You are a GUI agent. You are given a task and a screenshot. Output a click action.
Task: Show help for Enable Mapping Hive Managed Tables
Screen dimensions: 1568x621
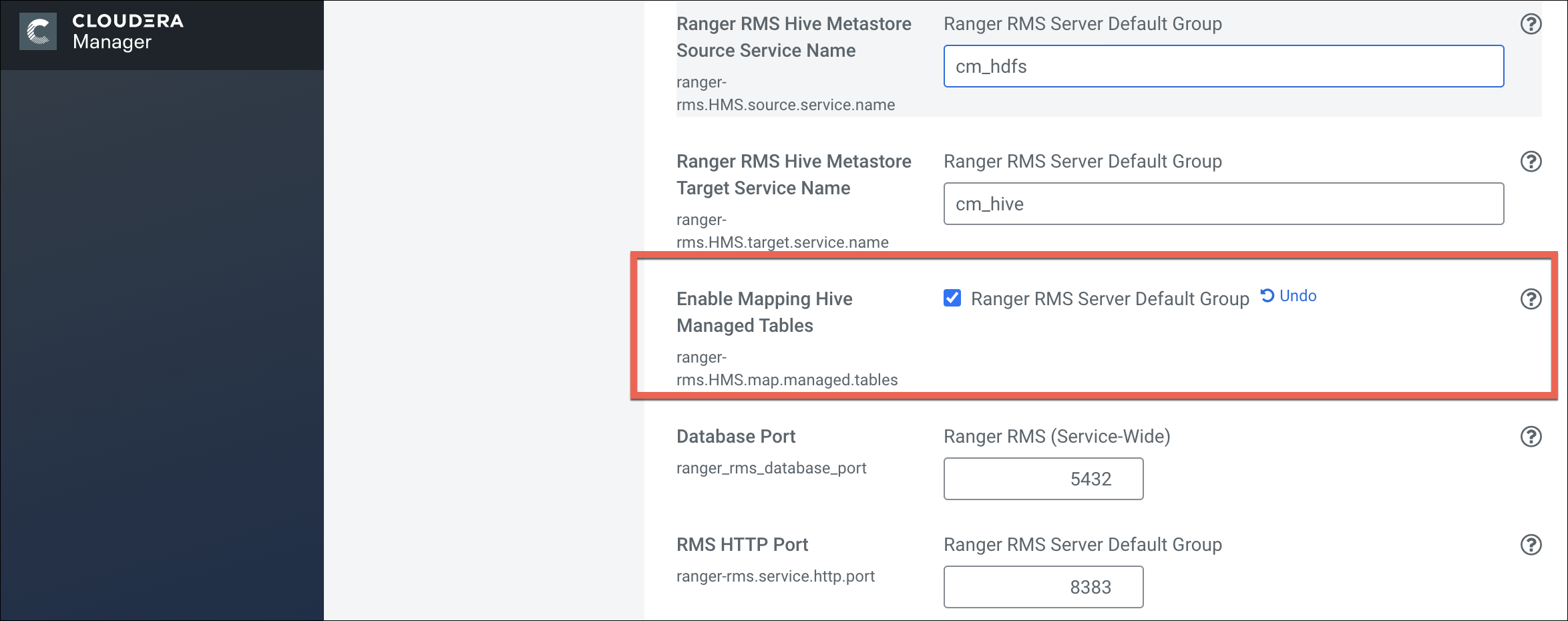tap(1531, 299)
